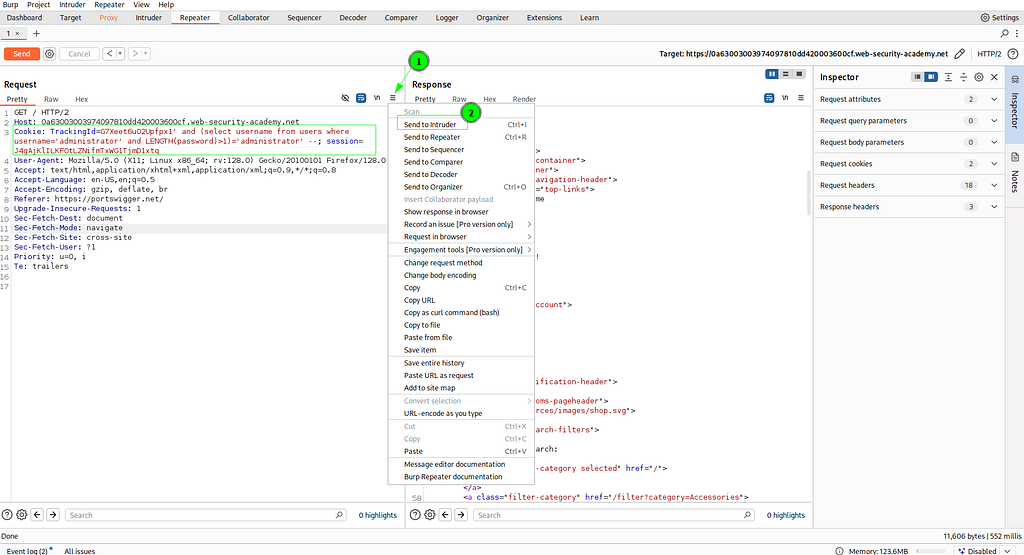This screenshot has width=1024, height=555.
Task: Open Repeater help question mark icon
Action: pos(1012,54)
